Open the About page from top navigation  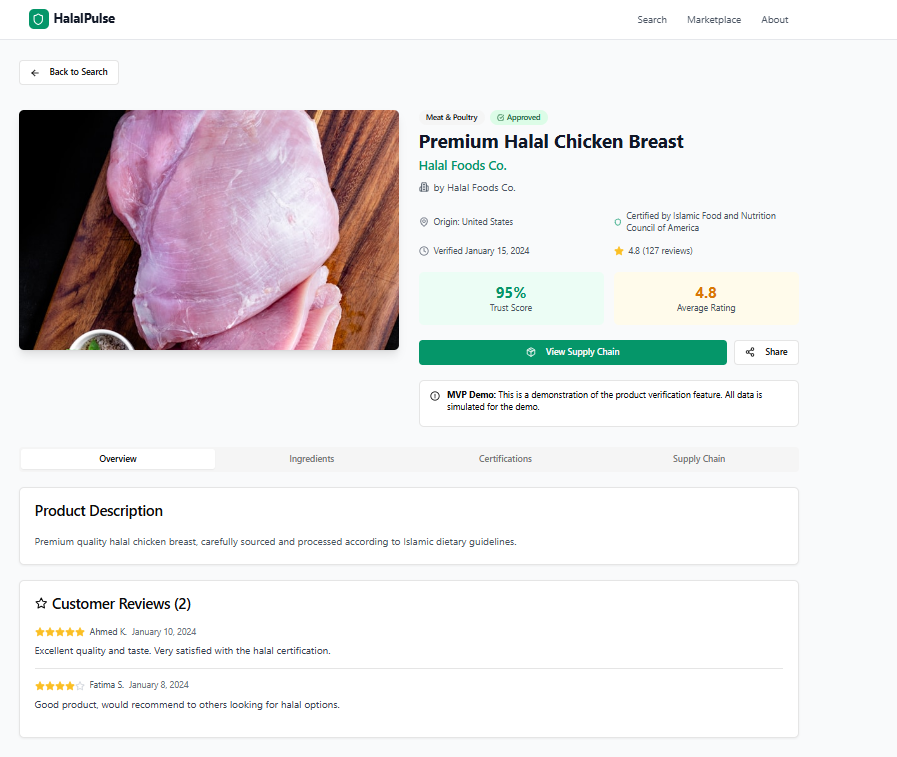[x=774, y=19]
